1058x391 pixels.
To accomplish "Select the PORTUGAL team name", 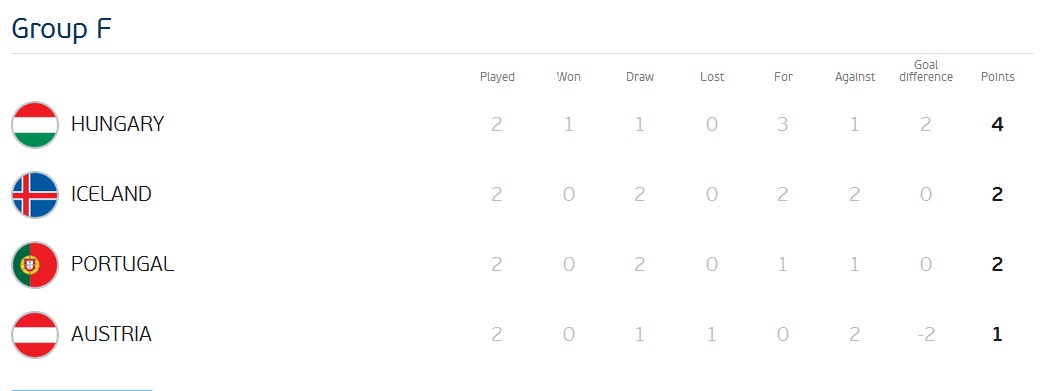I will [x=122, y=264].
